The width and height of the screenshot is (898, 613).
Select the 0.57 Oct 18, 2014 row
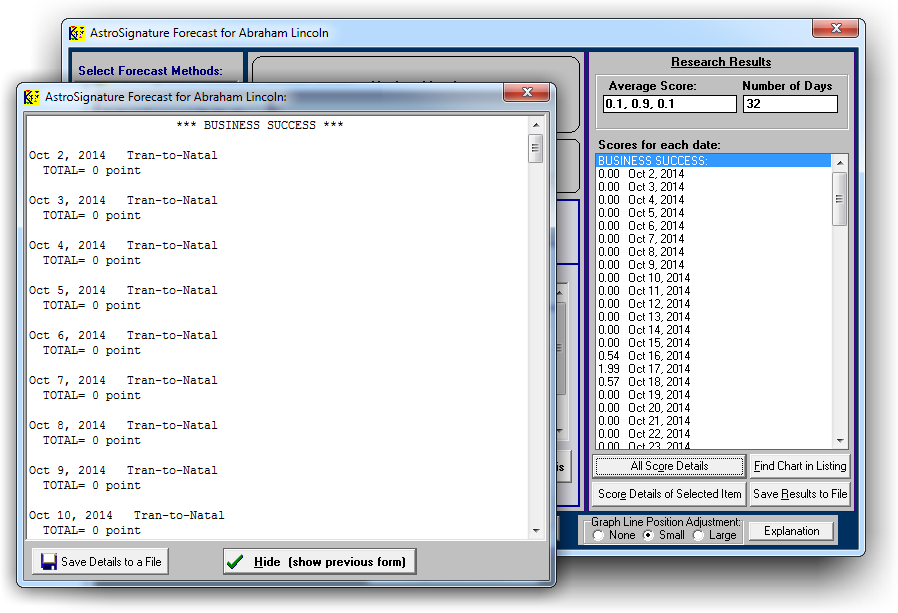pyautogui.click(x=714, y=382)
